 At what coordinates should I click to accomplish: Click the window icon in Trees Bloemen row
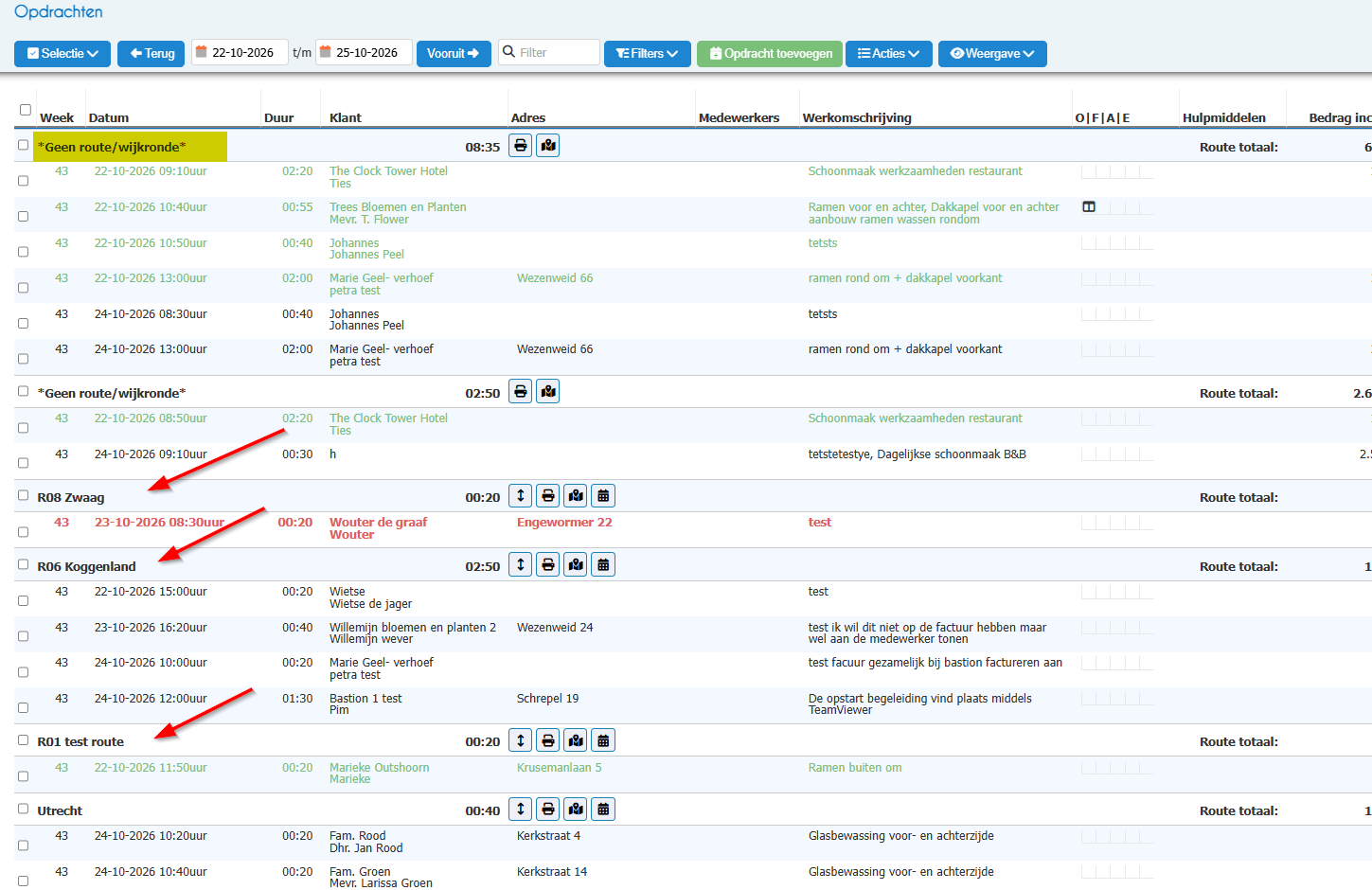pos(1089,207)
